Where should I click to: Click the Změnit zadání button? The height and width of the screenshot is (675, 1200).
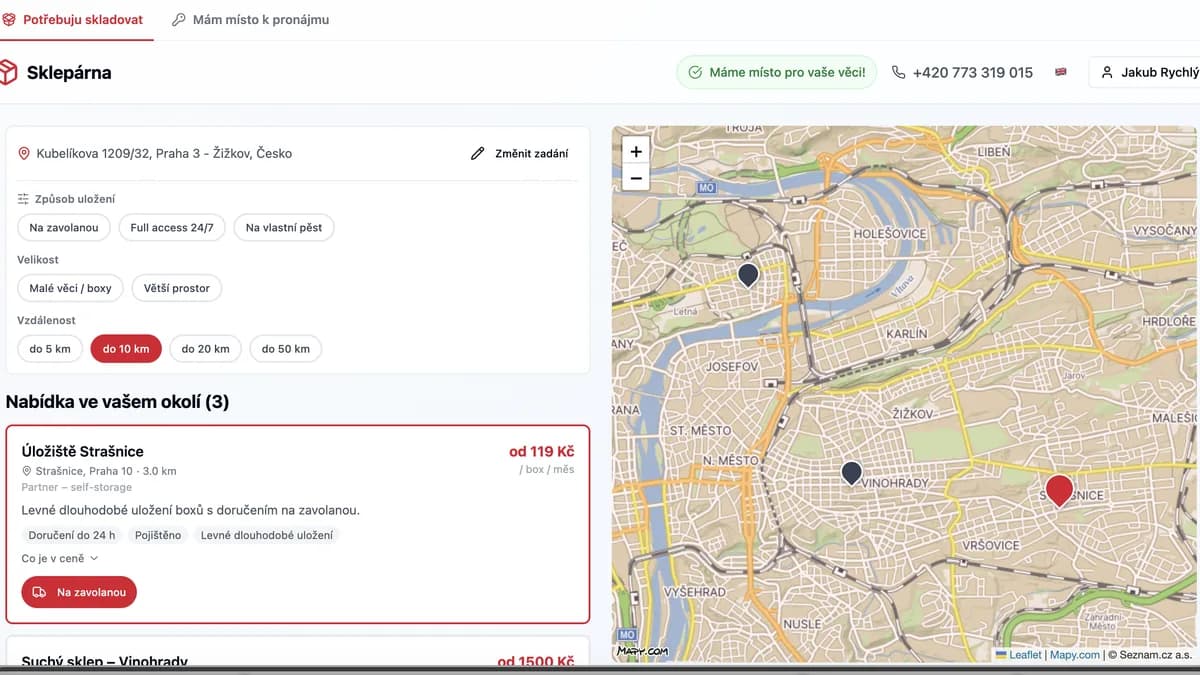(520, 154)
